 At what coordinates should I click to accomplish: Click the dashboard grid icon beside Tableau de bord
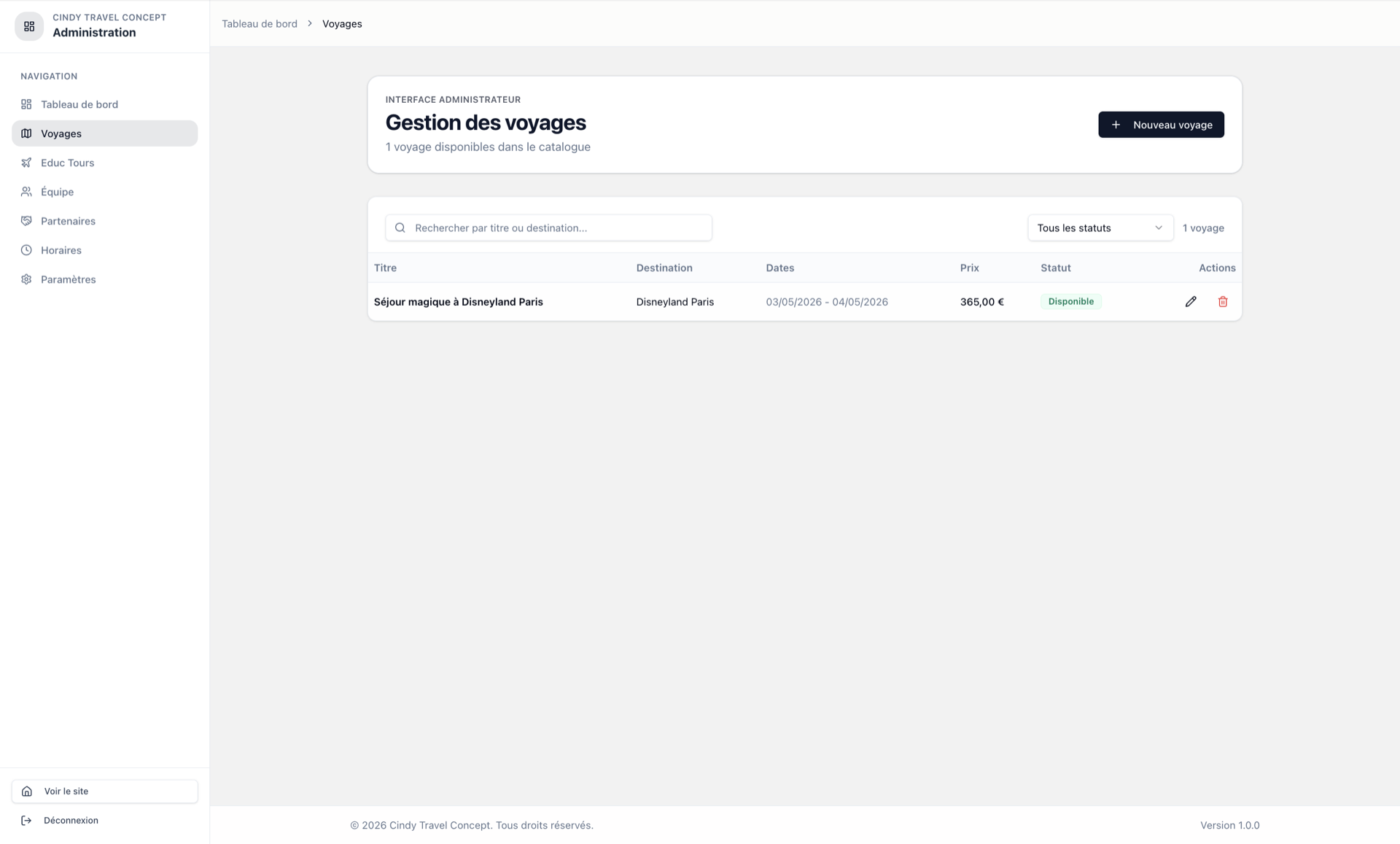[26, 104]
